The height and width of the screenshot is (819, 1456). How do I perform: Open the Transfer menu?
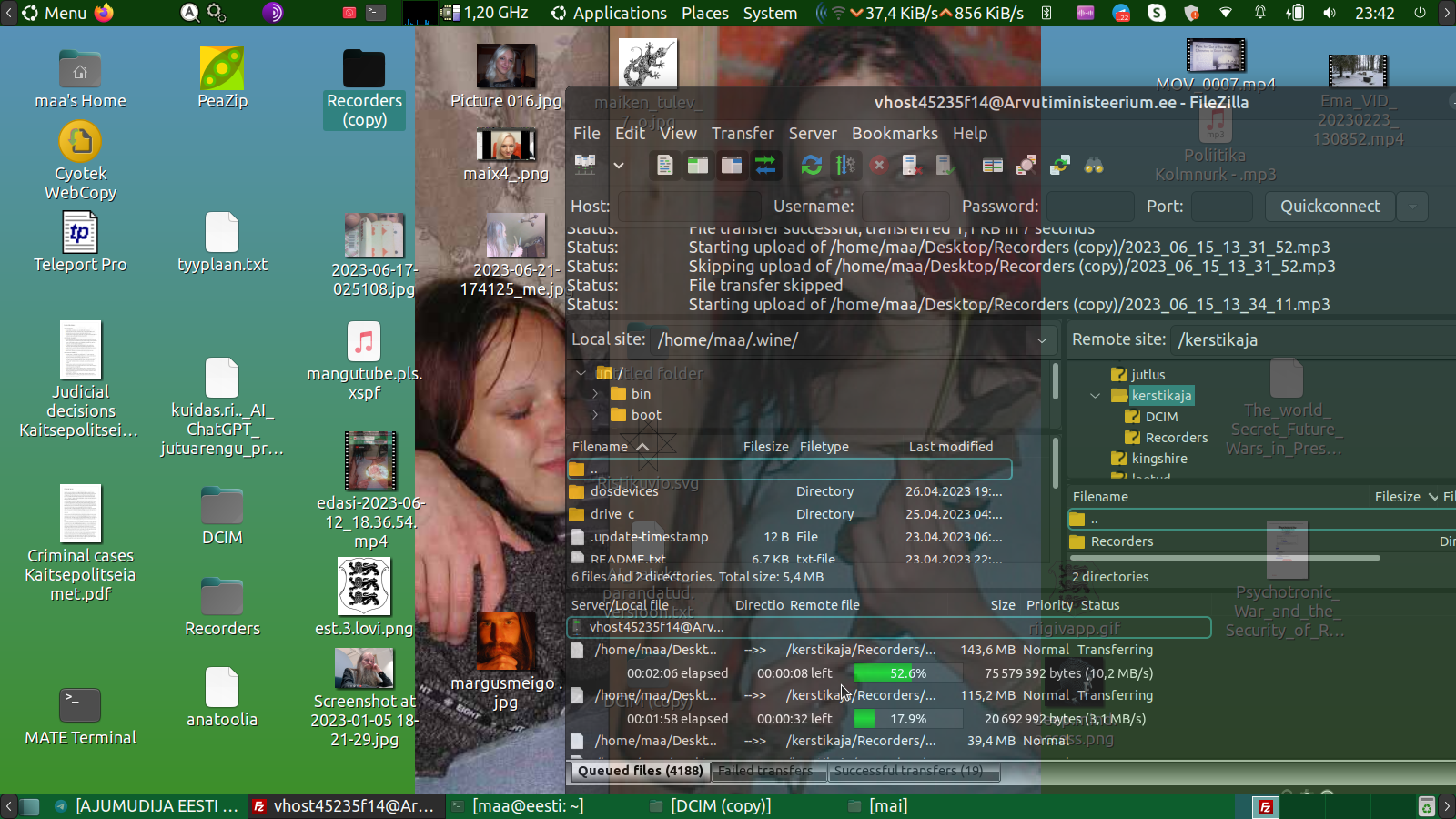(x=742, y=134)
